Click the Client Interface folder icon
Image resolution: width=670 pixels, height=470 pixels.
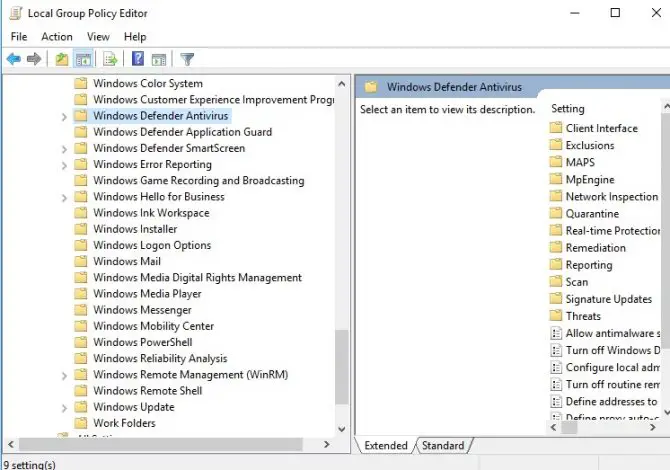(555, 128)
